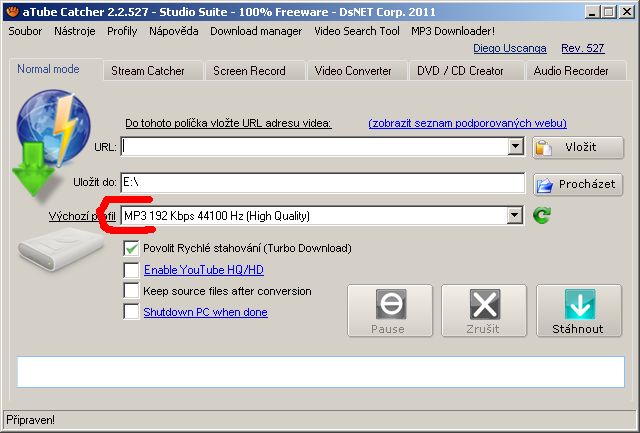Click the Připraven! status bar text
The height and width of the screenshot is (433, 640).
click(30, 420)
